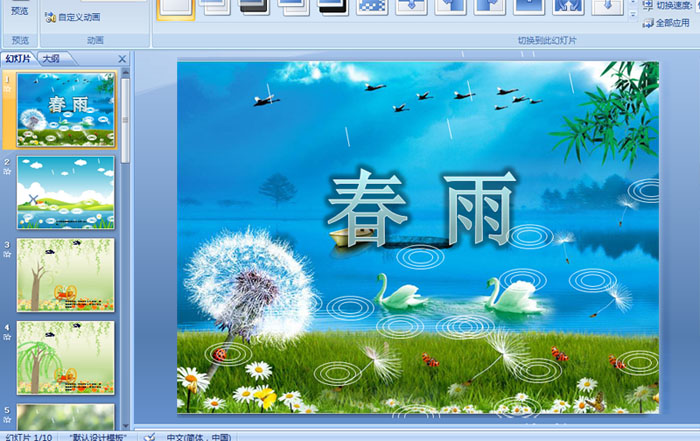Open Custom Animation (自定义动画) pane
The image size is (700, 441).
click(x=72, y=17)
